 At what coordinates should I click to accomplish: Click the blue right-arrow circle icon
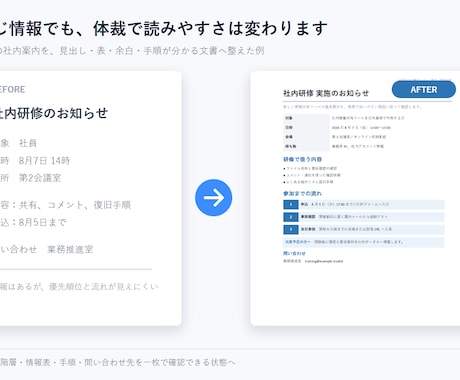(x=213, y=198)
